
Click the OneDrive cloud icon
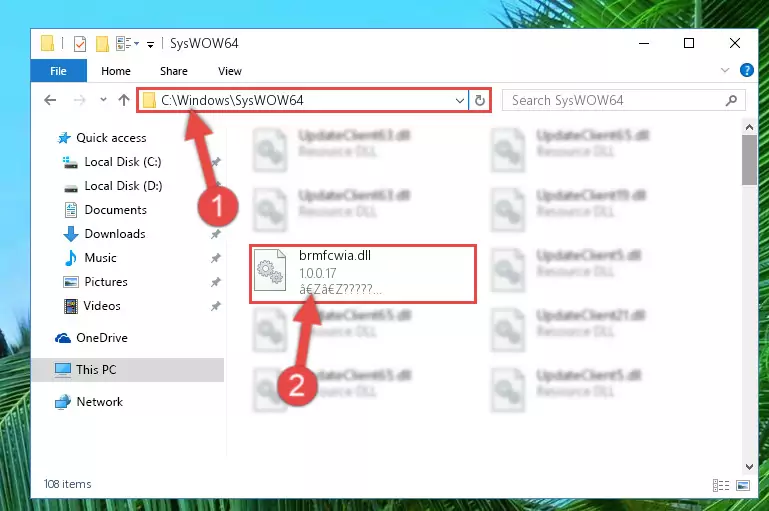[x=63, y=338]
